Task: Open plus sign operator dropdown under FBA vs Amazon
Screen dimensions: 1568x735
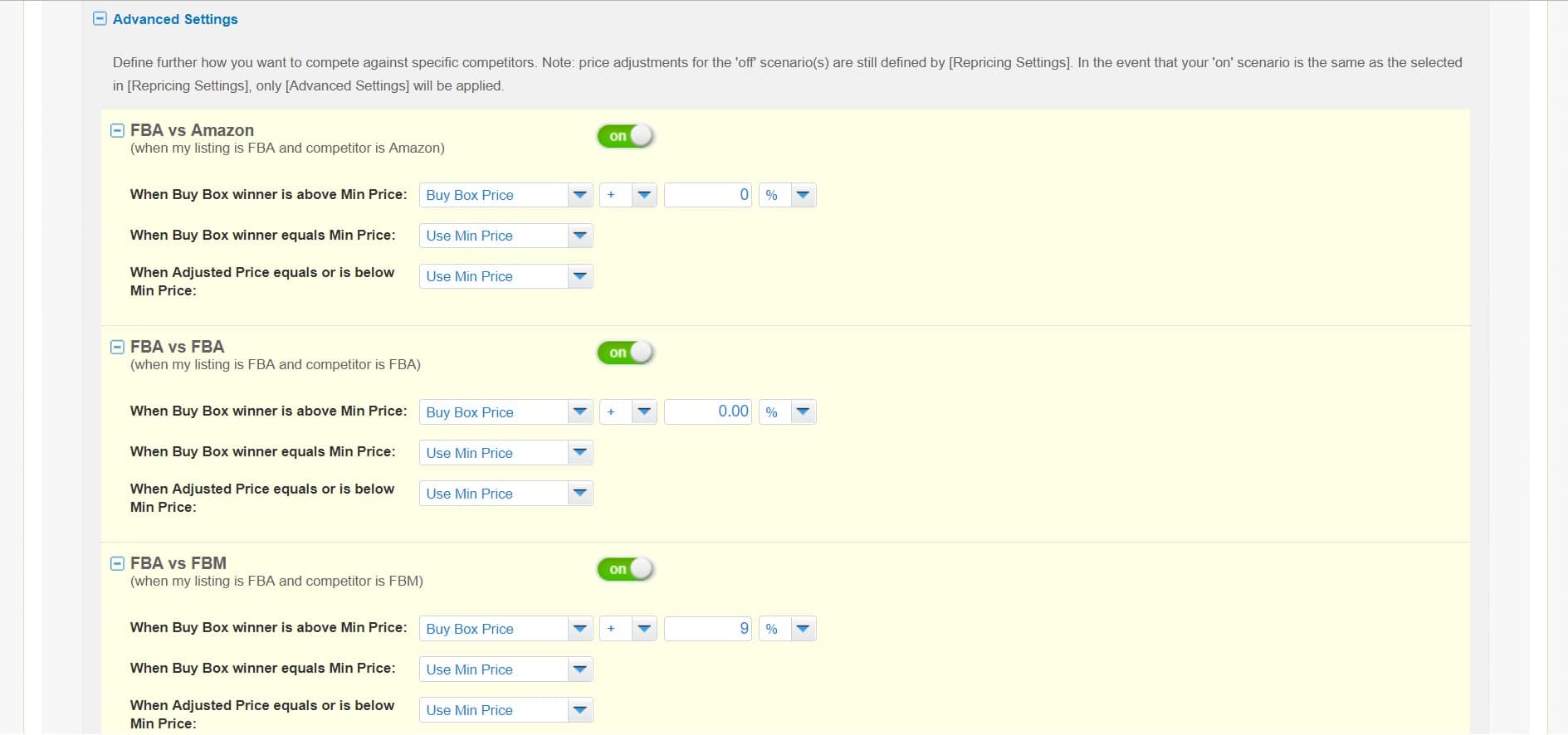Action: coord(628,195)
